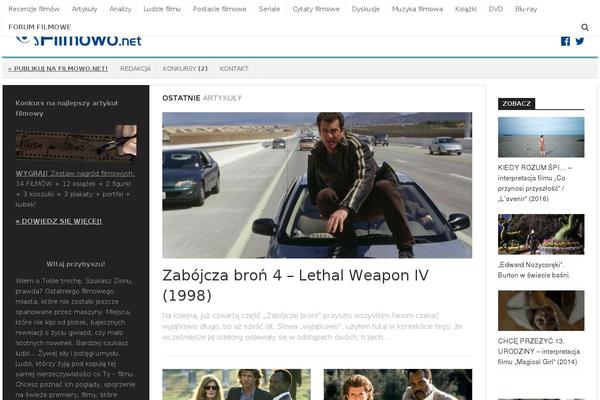Open Ludzie filmu menu item
Image resolution: width=600 pixels, height=400 pixels.
tap(162, 9)
